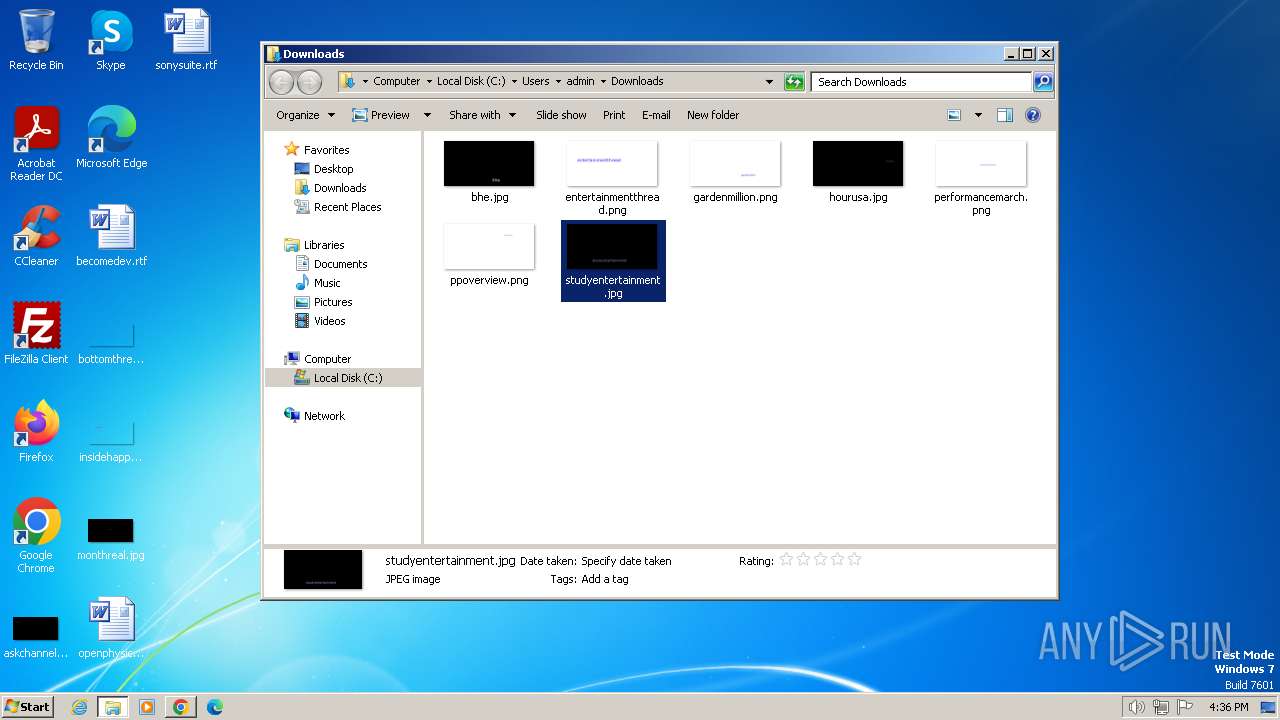Select Favorites in navigation pane
The height and width of the screenshot is (720, 1280).
tap(326, 150)
